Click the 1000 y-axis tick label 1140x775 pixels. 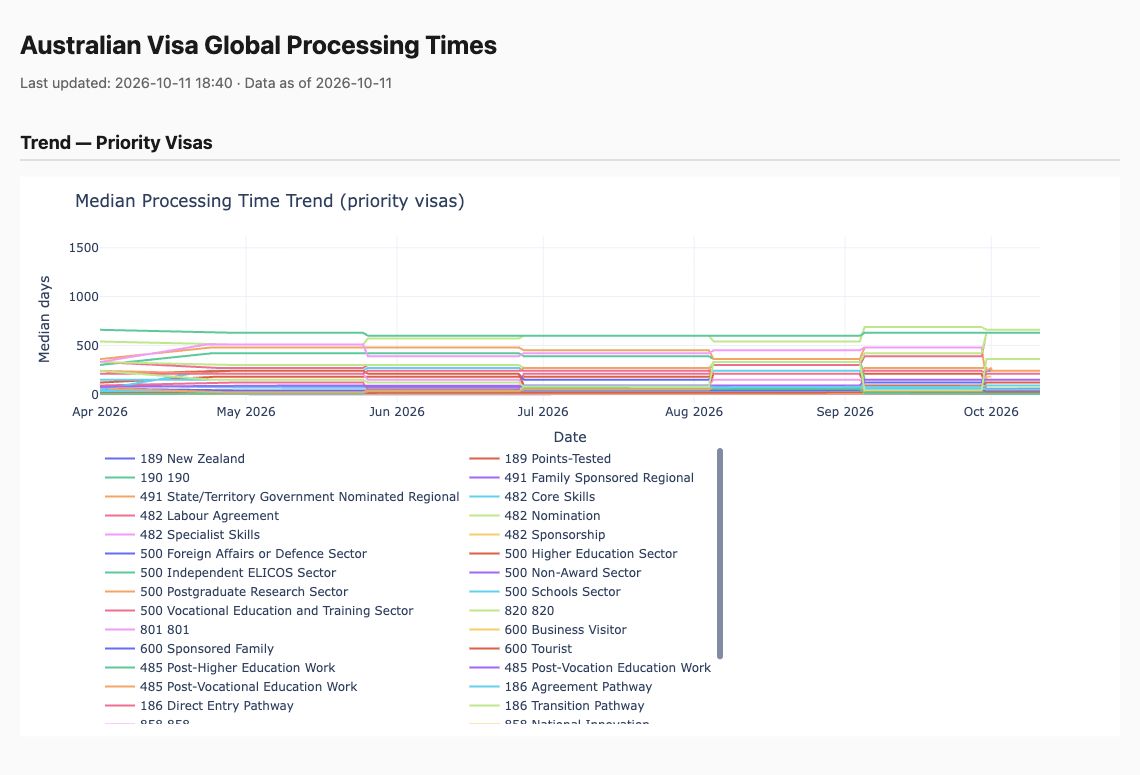click(84, 297)
